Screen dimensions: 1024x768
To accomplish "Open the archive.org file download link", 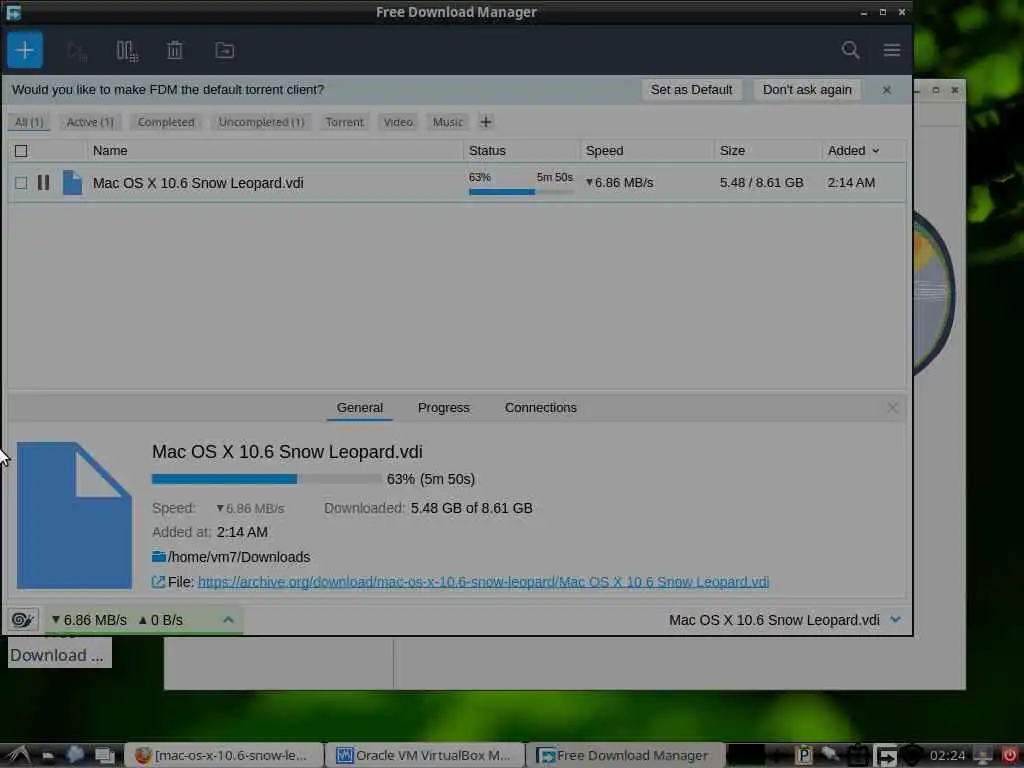I will tap(483, 581).
